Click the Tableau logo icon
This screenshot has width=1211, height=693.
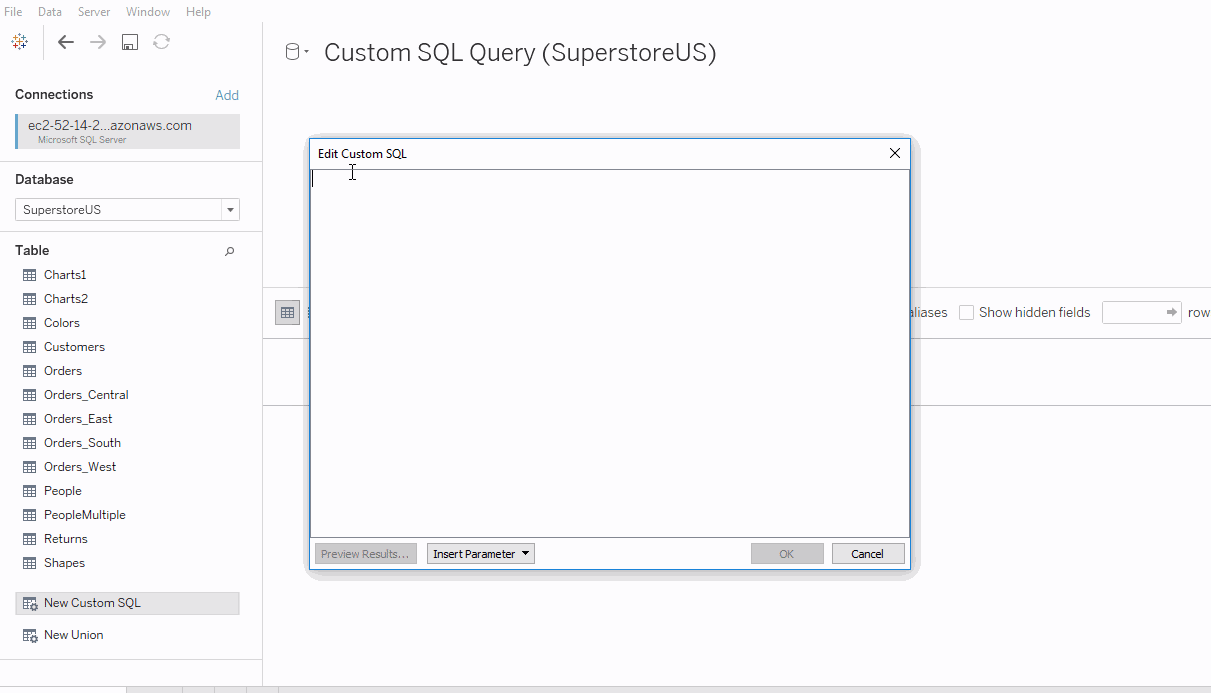(x=20, y=42)
